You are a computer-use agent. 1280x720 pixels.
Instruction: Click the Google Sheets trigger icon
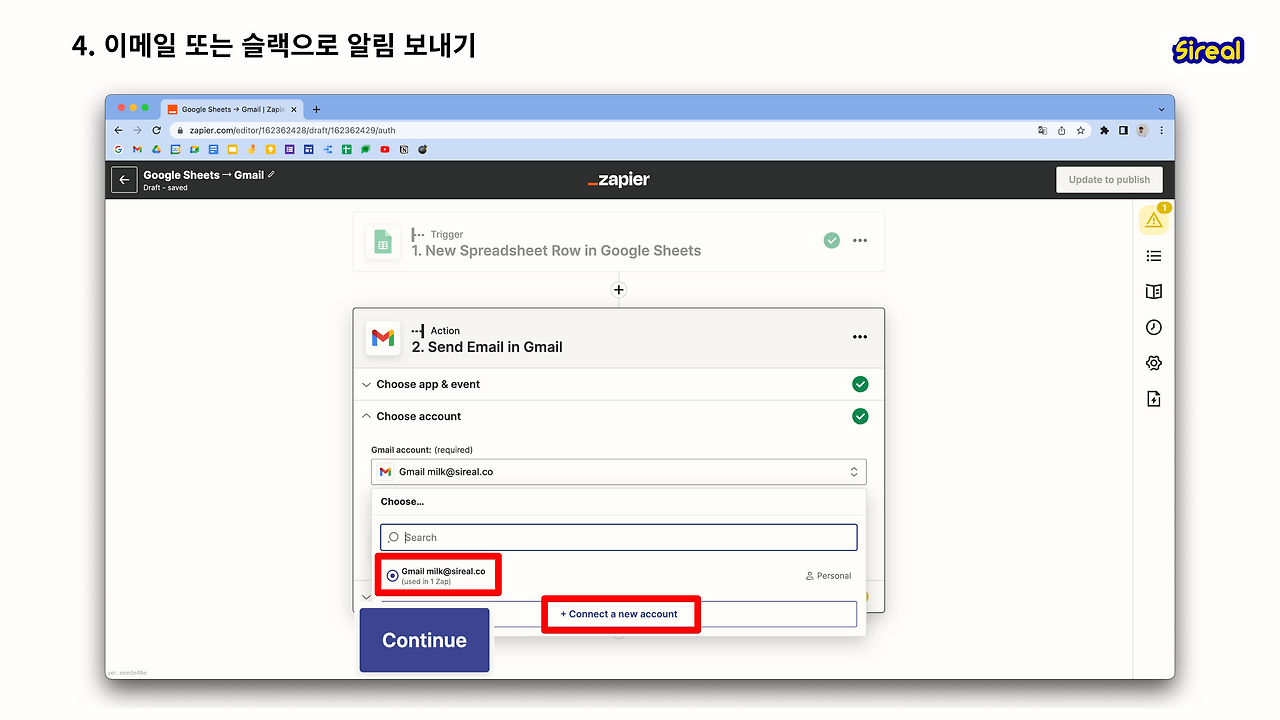[382, 241]
